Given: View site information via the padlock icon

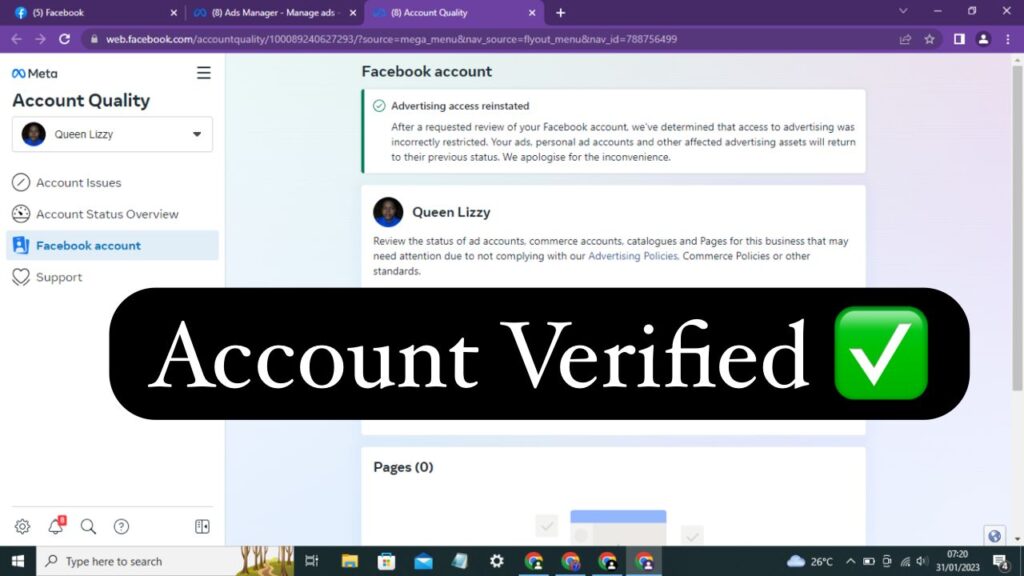Looking at the screenshot, I should click(94, 39).
